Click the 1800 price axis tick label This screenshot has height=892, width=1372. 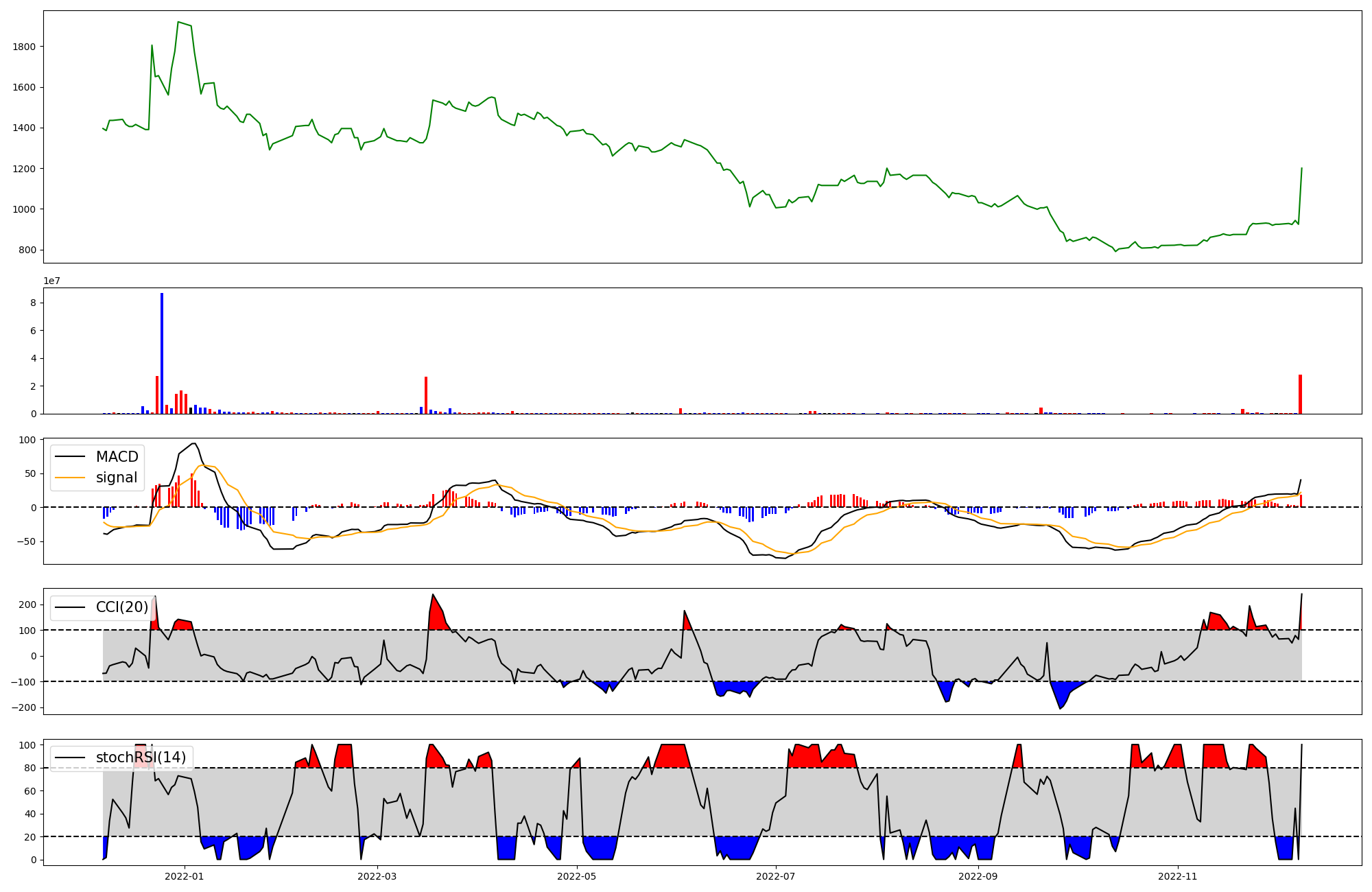[x=25, y=47]
